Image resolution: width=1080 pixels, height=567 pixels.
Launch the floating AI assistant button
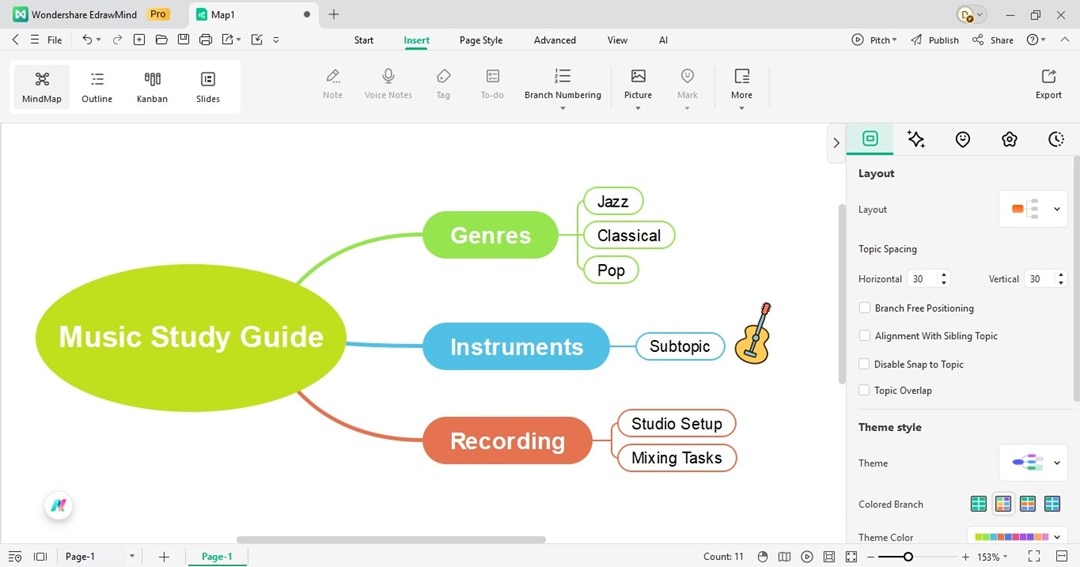(59, 506)
